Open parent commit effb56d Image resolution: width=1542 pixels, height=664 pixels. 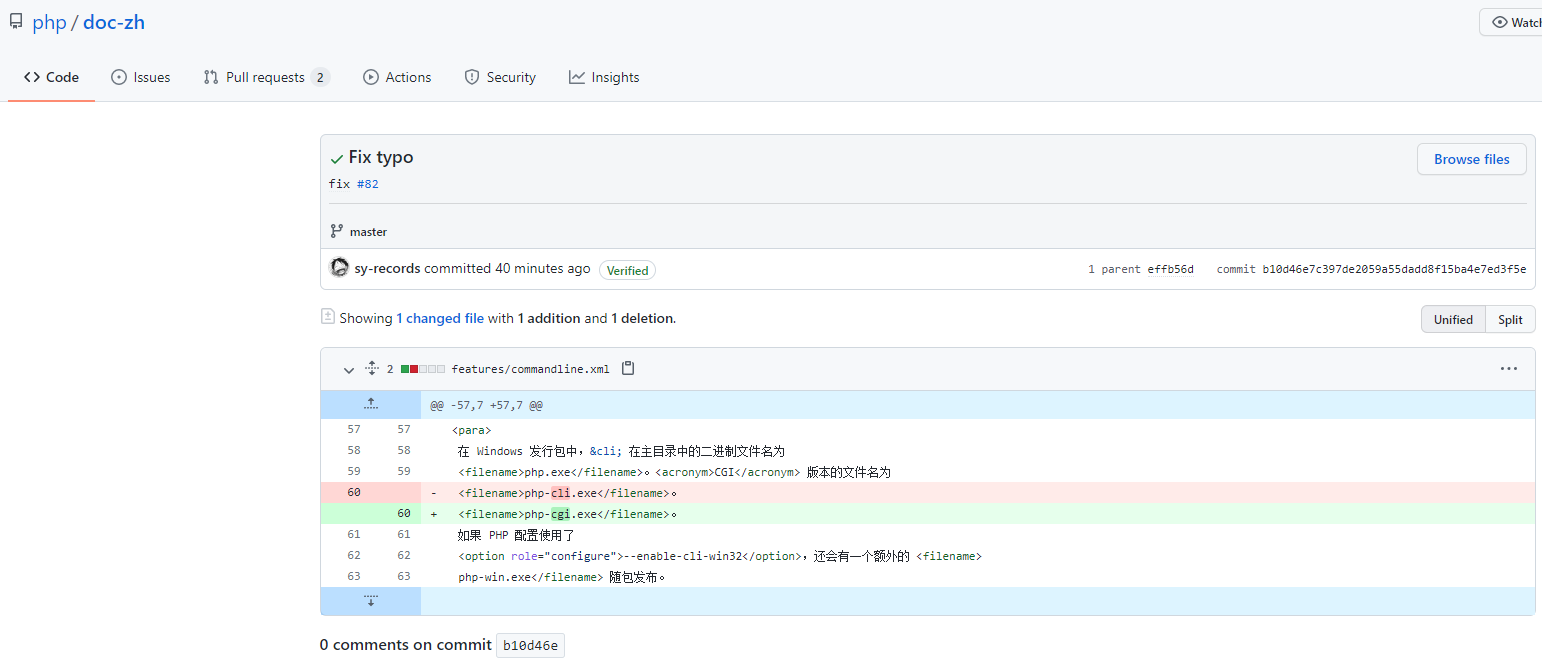coord(1170,269)
